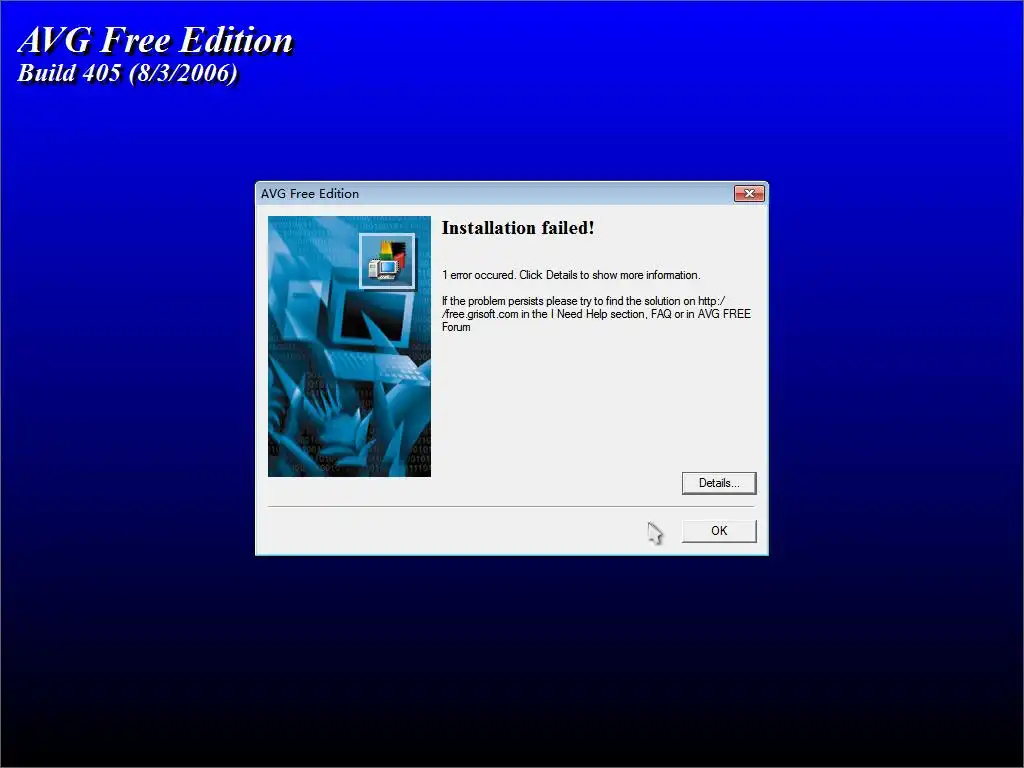Click the free.grisoft.com help text
Viewport: 1024px width, 768px height.
pos(596,314)
